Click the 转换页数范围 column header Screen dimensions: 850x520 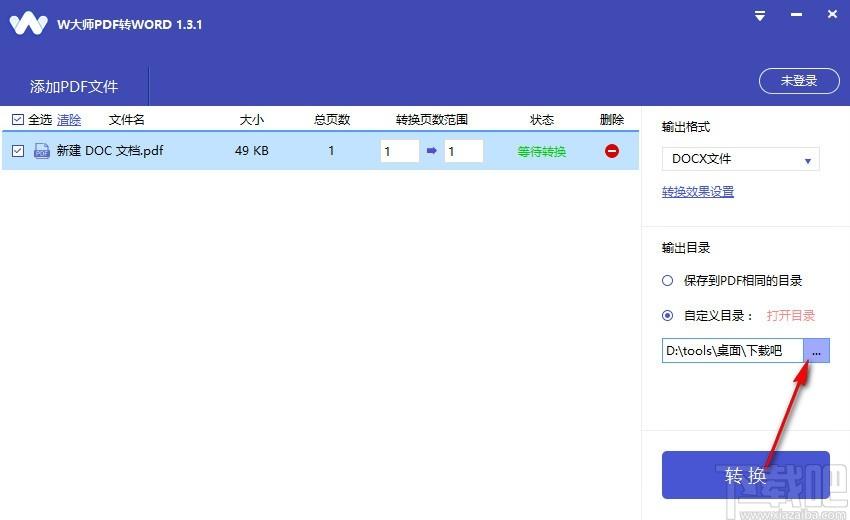point(432,119)
